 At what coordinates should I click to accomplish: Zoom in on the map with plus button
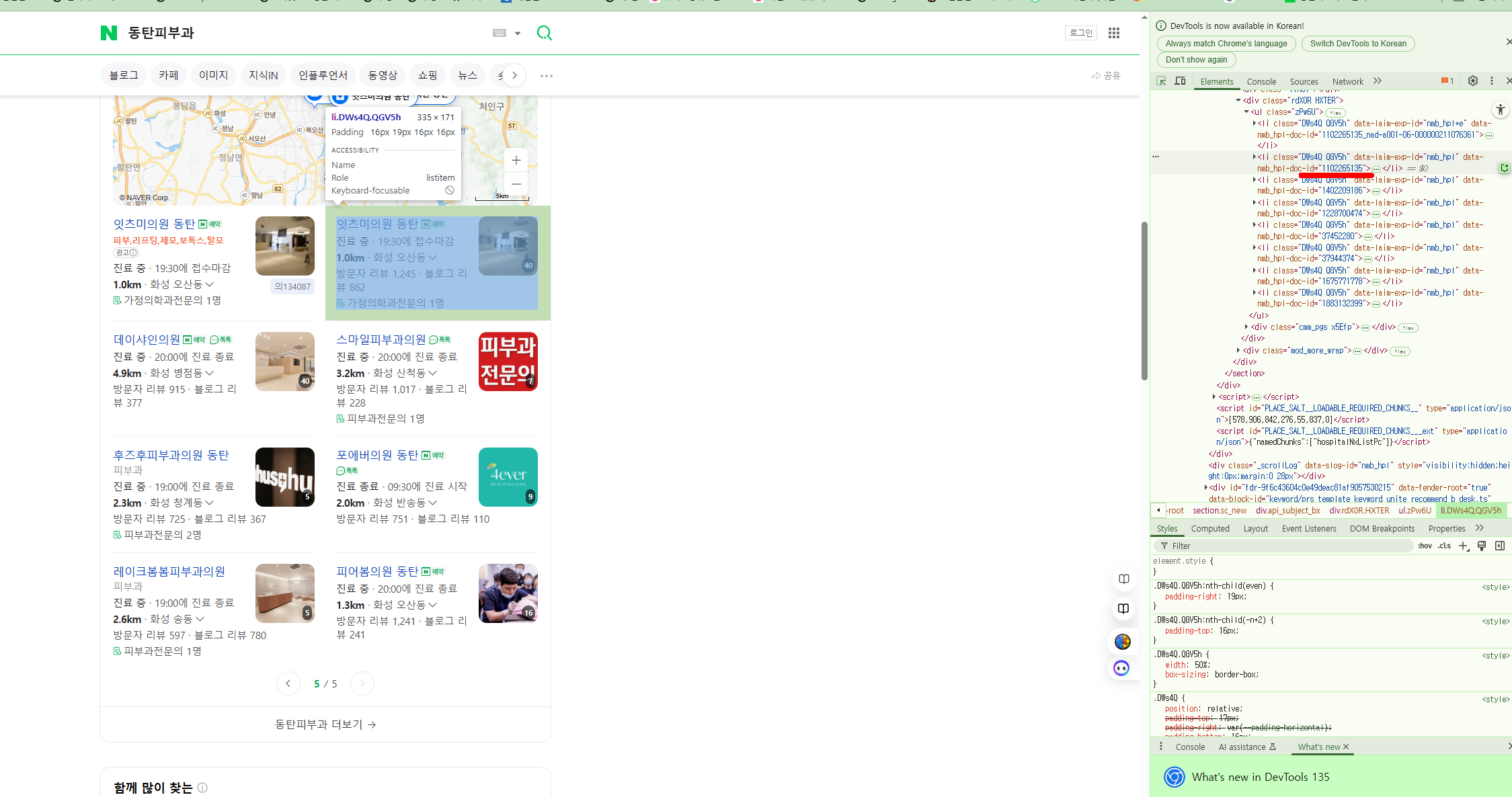tap(516, 160)
